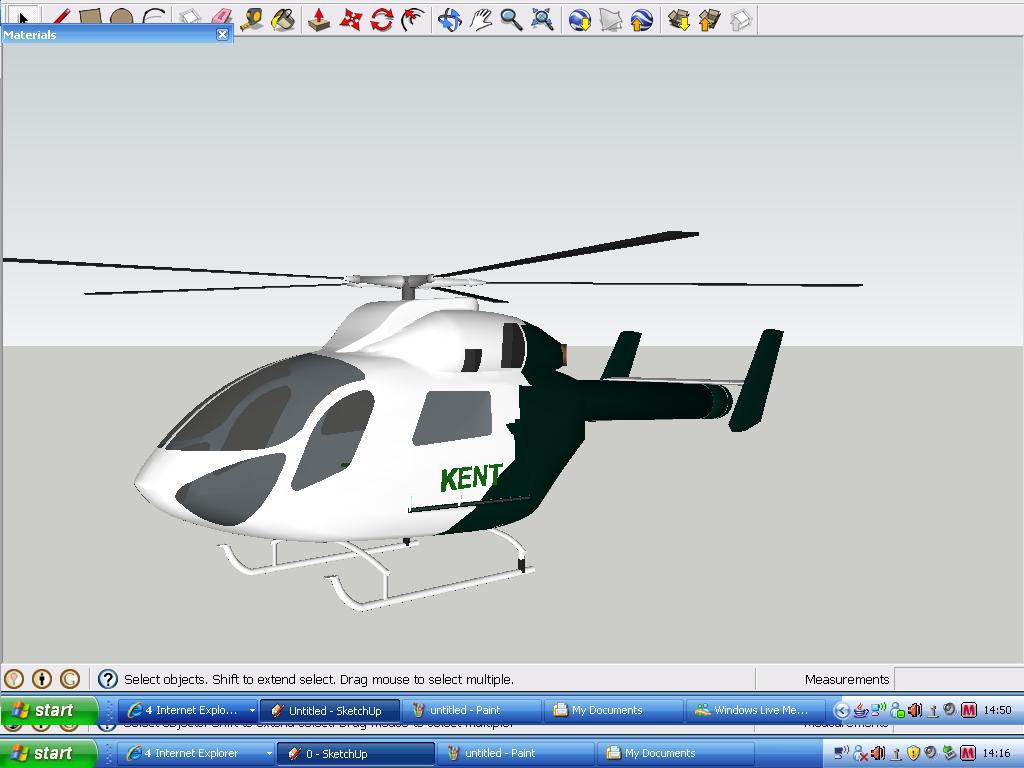Image resolution: width=1024 pixels, height=768 pixels.
Task: Close the Materials panel
Action: click(222, 35)
